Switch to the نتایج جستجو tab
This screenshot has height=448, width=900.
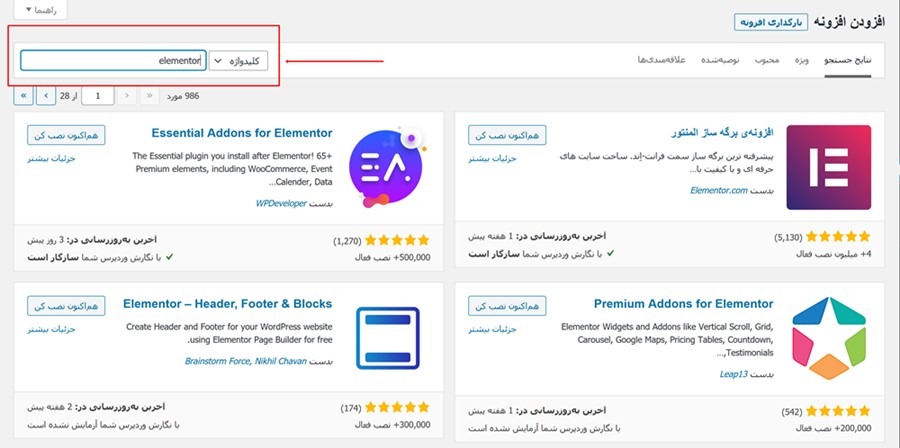848,60
